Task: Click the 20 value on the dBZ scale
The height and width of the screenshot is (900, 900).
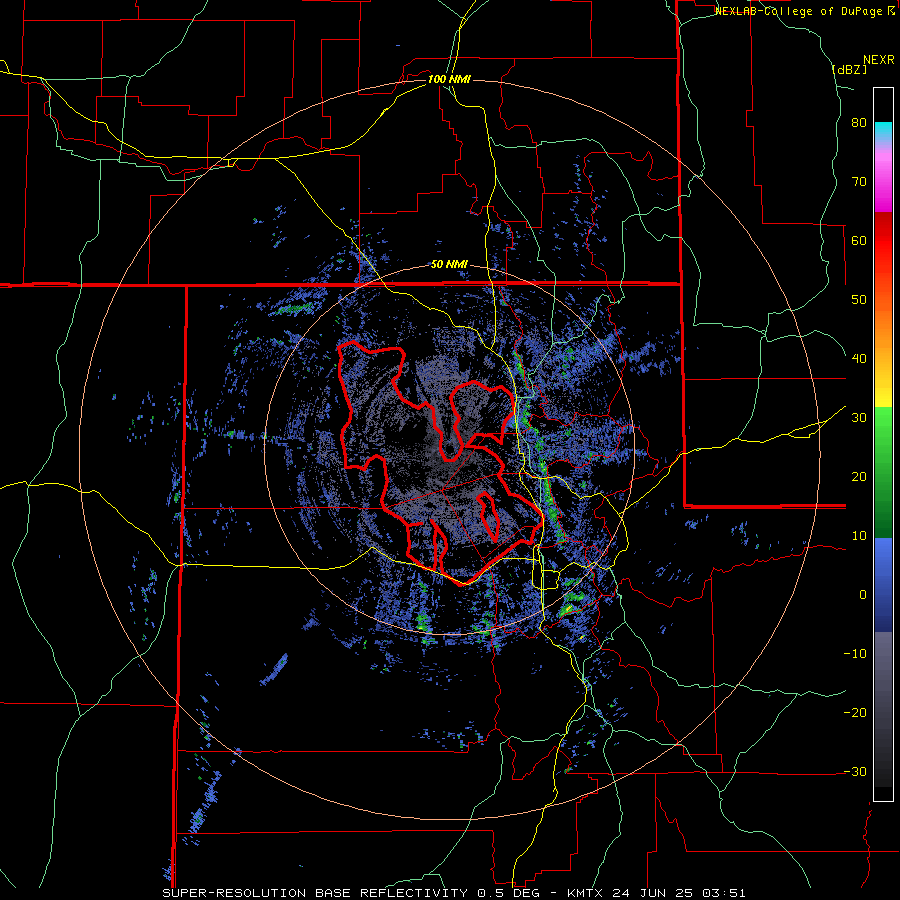Action: click(859, 476)
